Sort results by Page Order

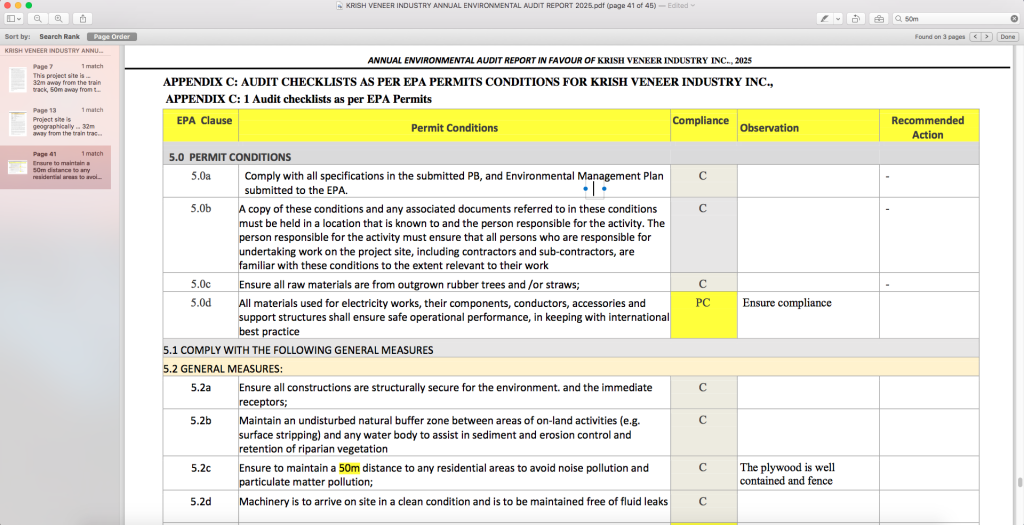(x=111, y=37)
